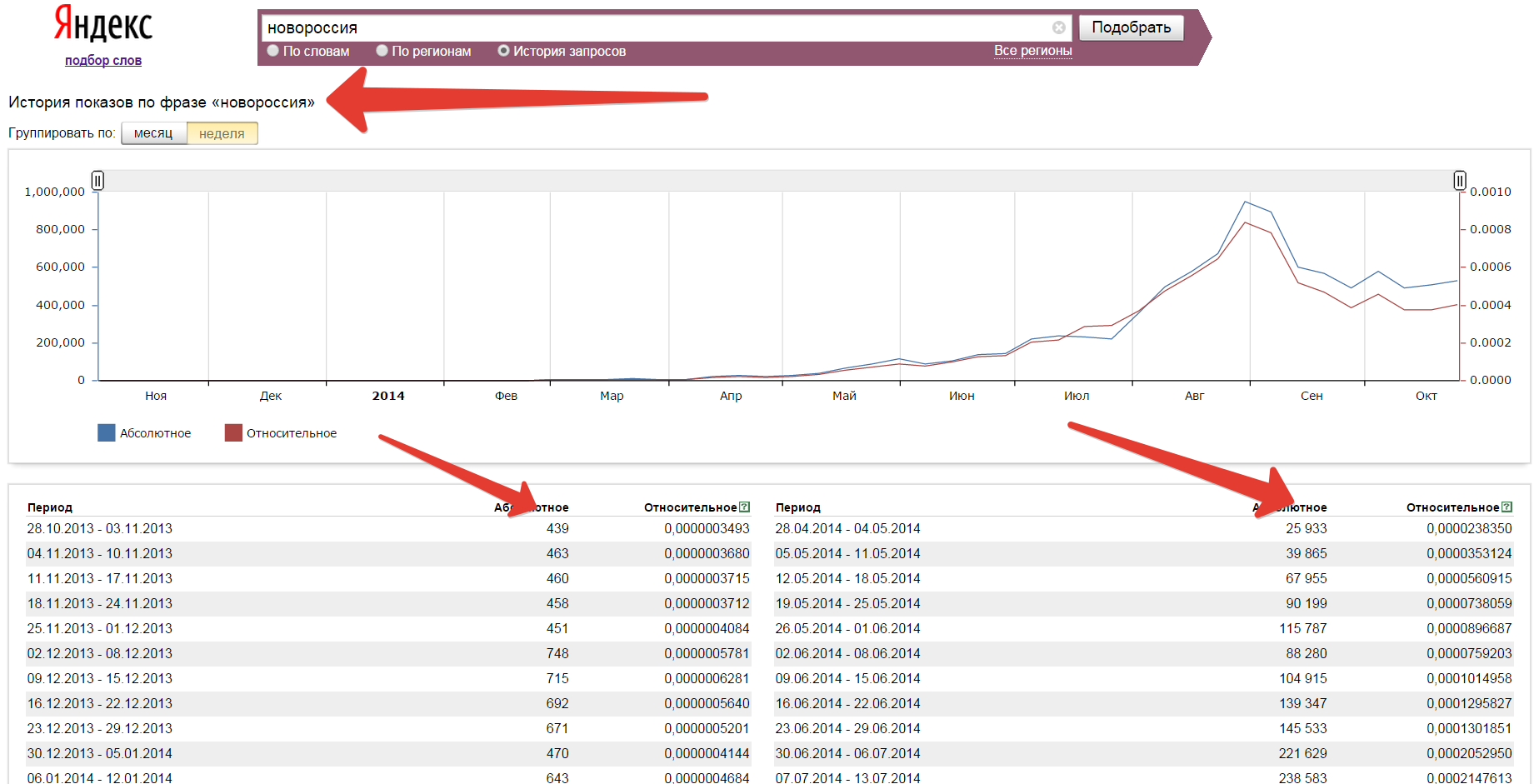Click help icon beside left Относительное header

(745, 507)
